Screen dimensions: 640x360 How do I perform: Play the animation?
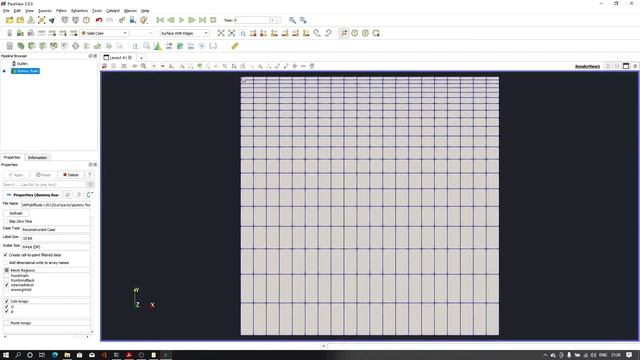tap(181, 20)
